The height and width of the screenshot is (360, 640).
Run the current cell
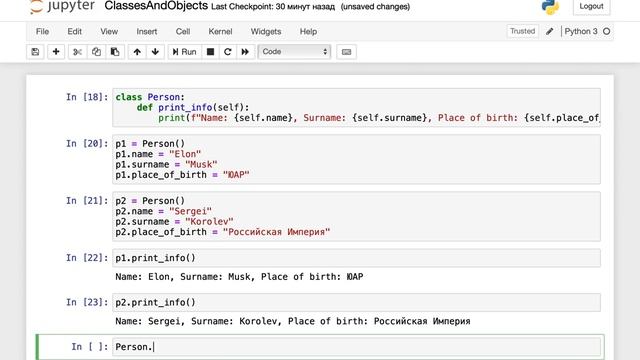(184, 52)
